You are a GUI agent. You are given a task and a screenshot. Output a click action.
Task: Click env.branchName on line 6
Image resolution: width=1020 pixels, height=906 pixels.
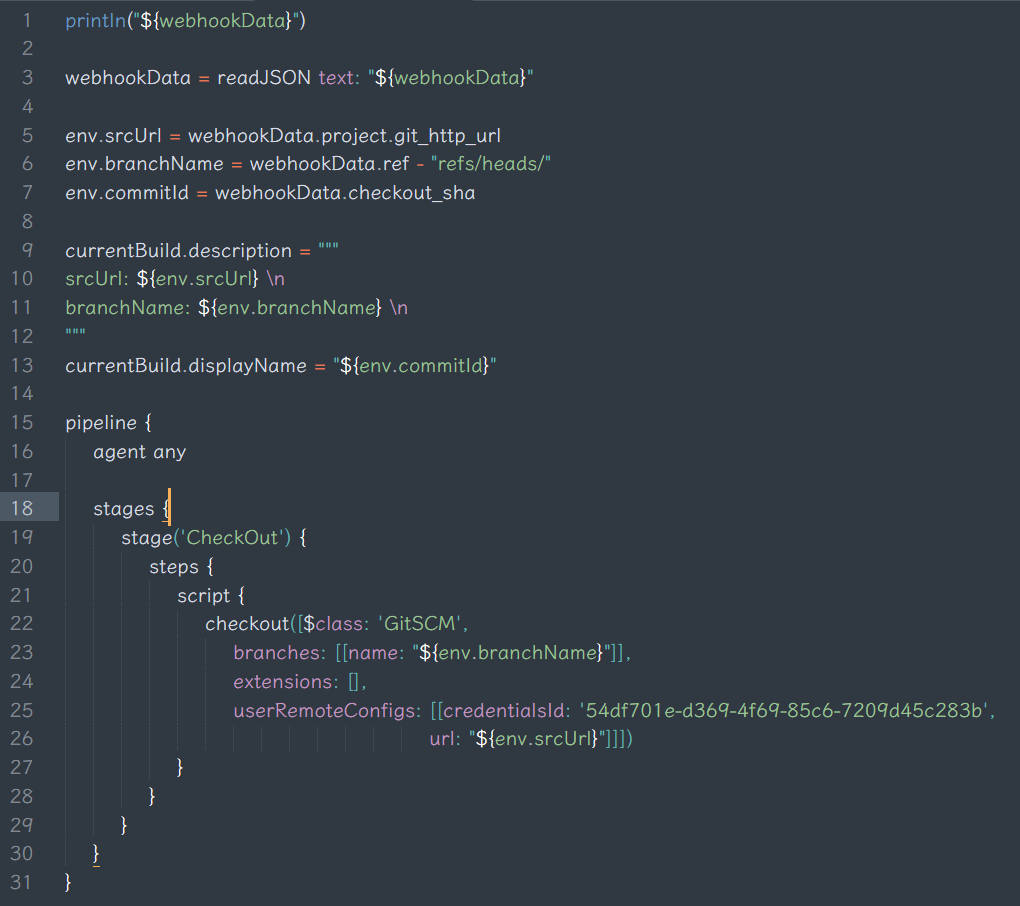click(x=144, y=164)
